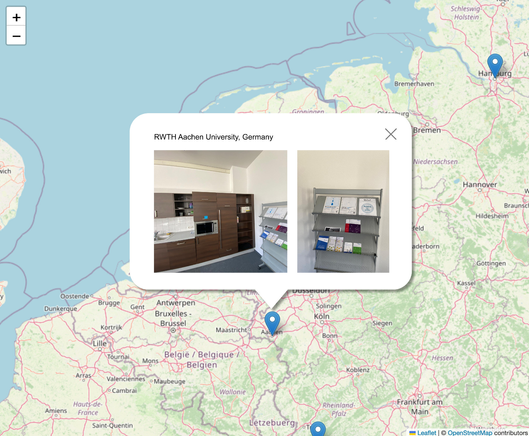
Task: Click the Antwerpen city label
Action: [176, 303]
